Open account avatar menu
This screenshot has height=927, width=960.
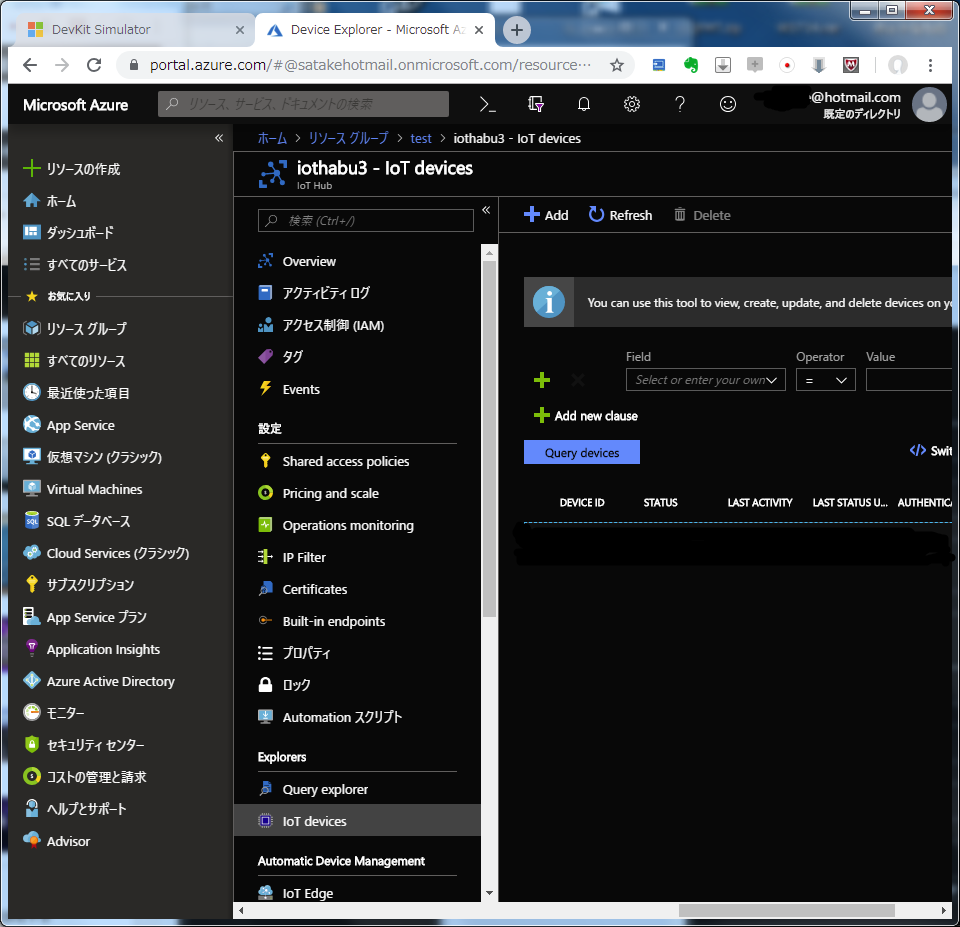coord(929,105)
